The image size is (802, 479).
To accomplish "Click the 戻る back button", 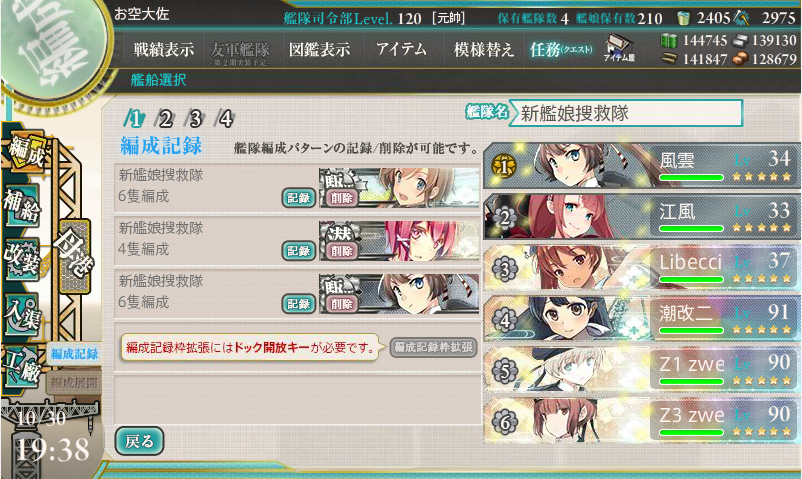I will [139, 441].
